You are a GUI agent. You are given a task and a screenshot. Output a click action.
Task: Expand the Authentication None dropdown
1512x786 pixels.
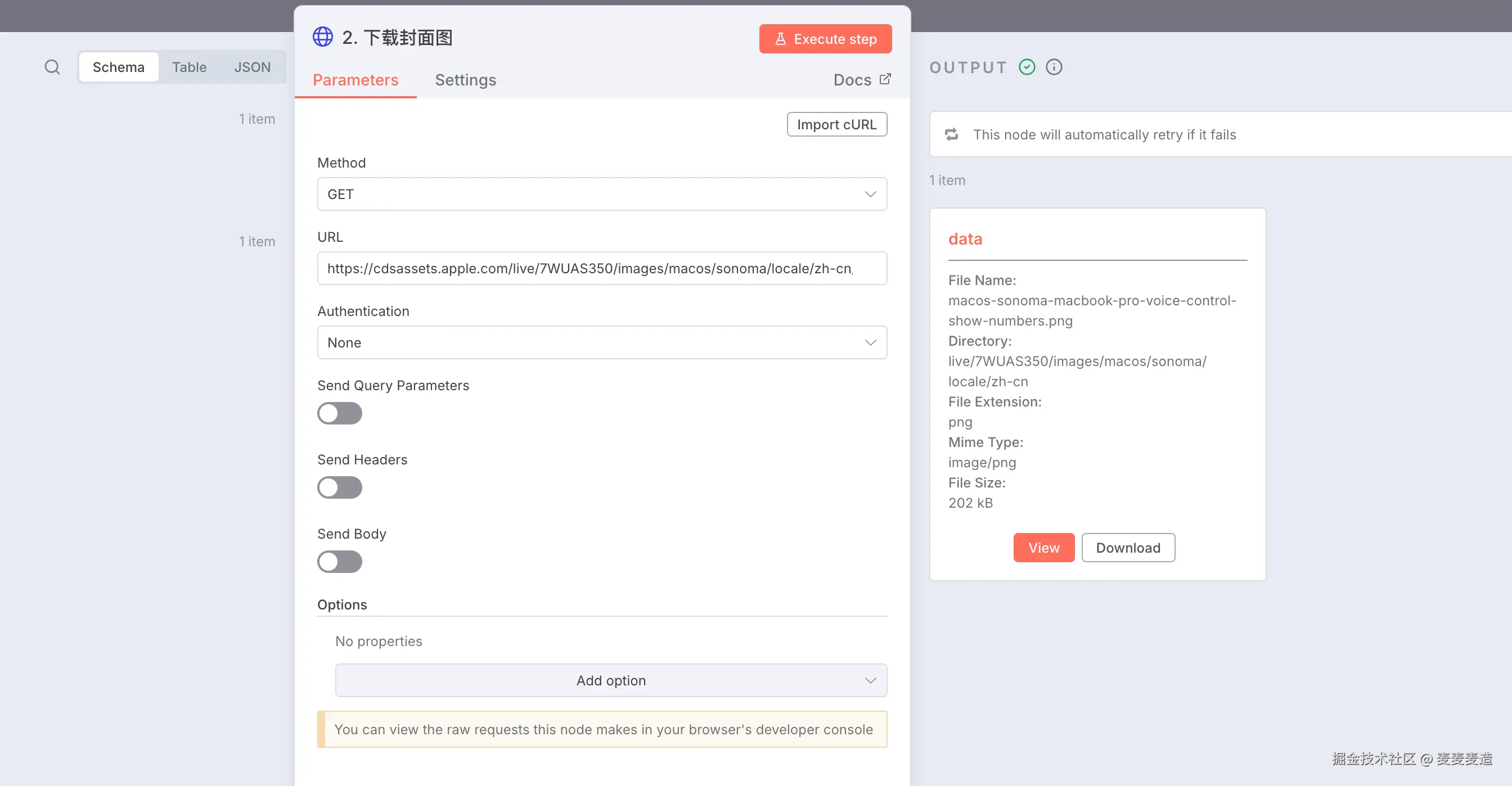(602, 342)
